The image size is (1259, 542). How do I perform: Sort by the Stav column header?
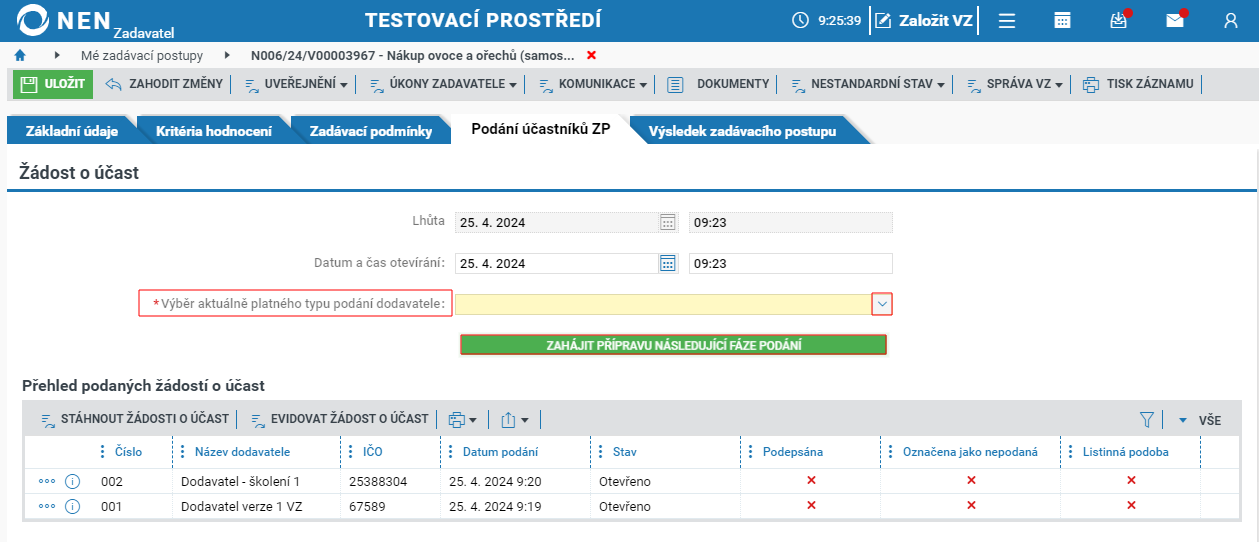tap(625, 452)
